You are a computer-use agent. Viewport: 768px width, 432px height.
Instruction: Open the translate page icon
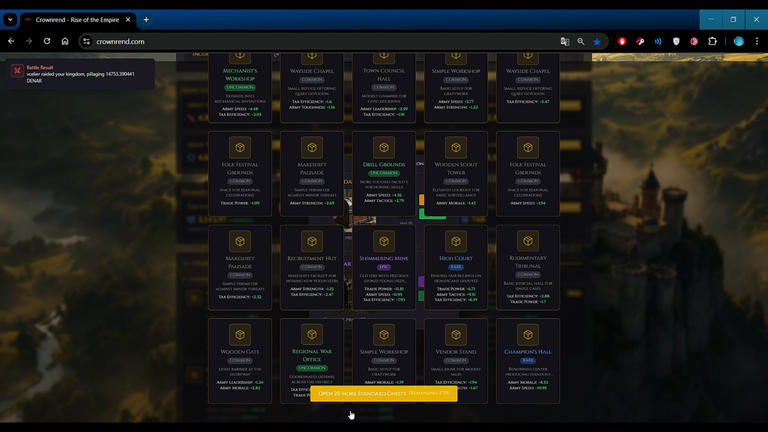(565, 42)
